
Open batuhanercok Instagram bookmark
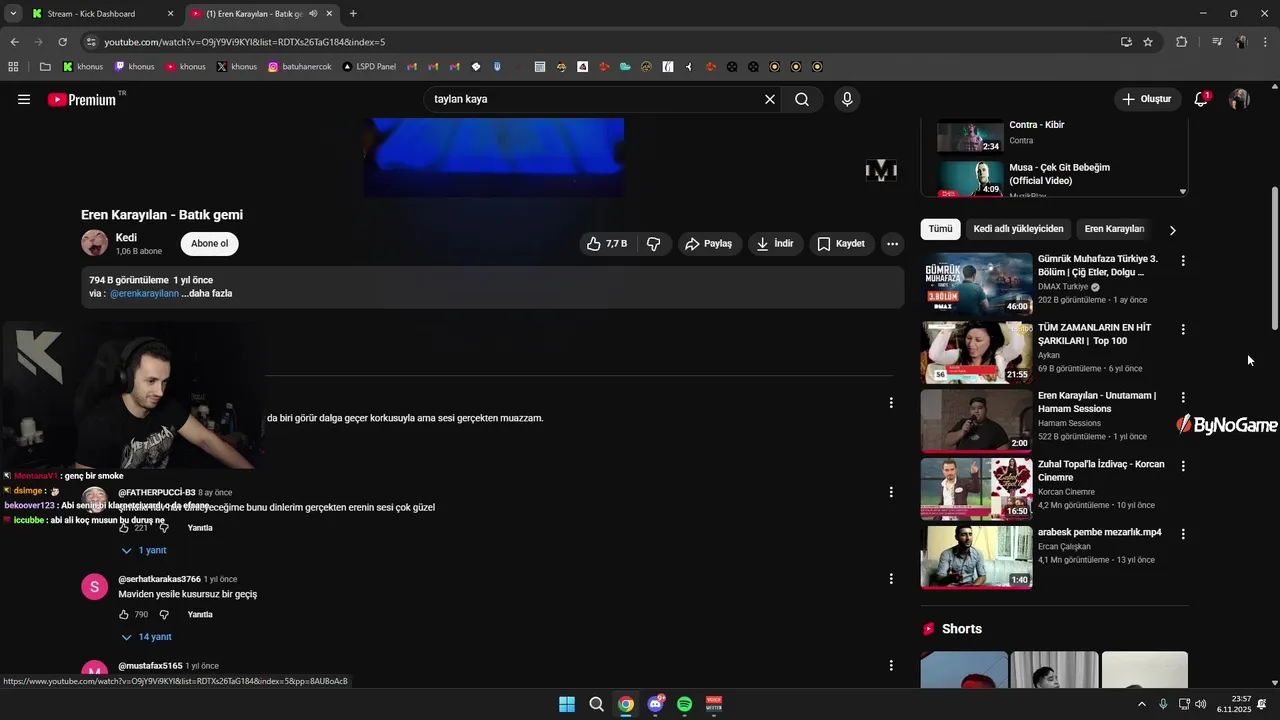point(300,67)
